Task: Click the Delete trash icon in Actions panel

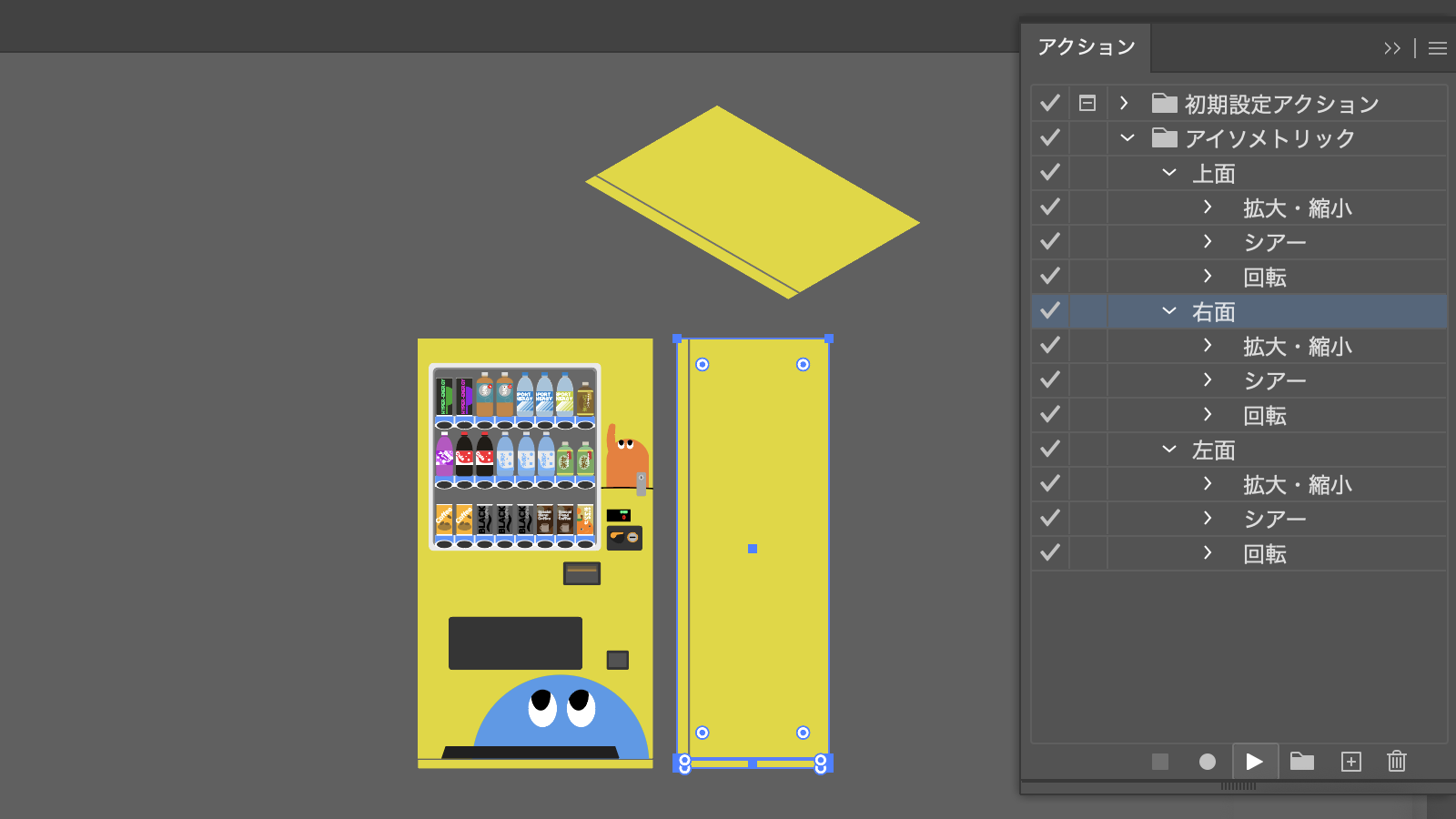Action: click(1397, 762)
